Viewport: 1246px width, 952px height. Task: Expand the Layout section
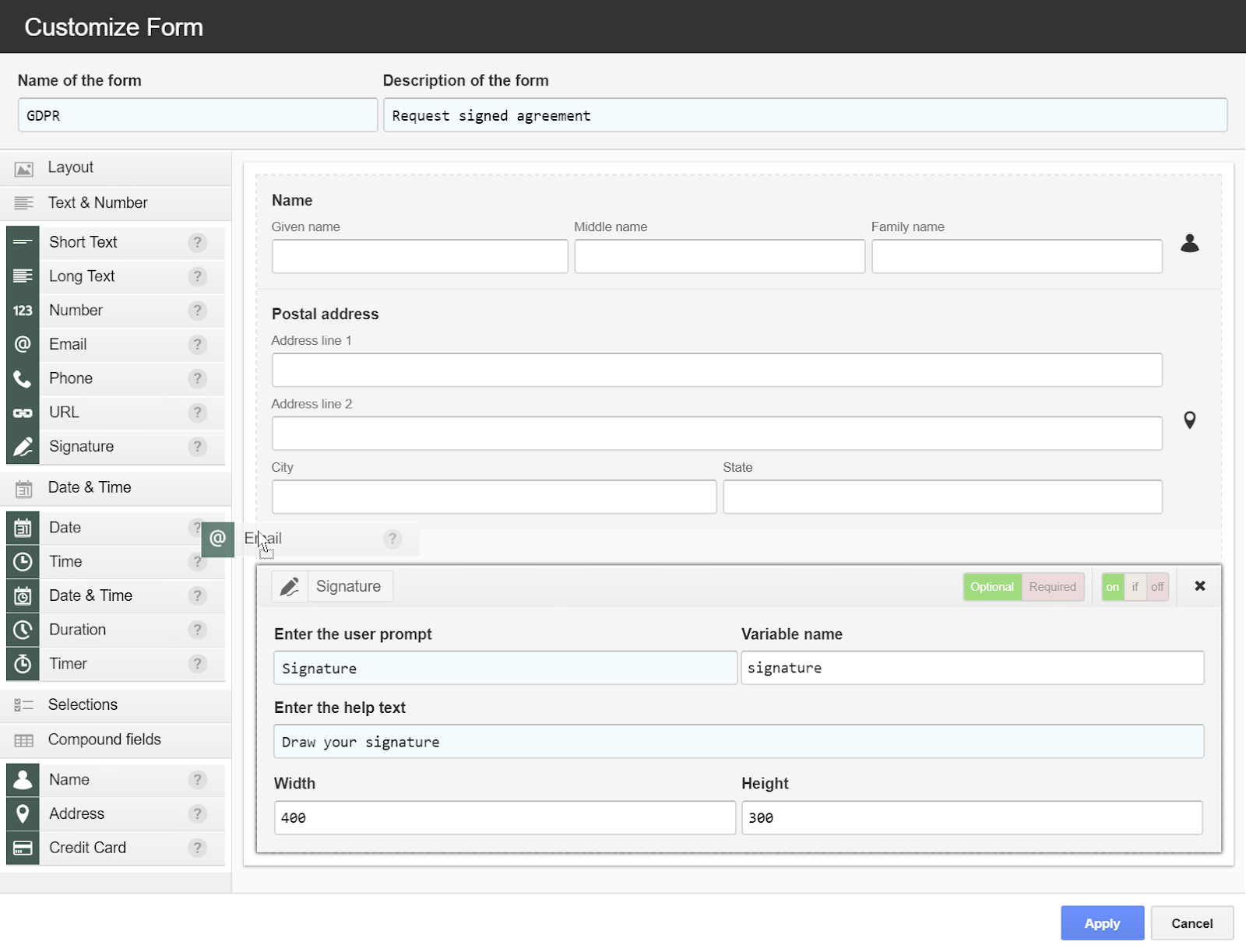pos(115,167)
